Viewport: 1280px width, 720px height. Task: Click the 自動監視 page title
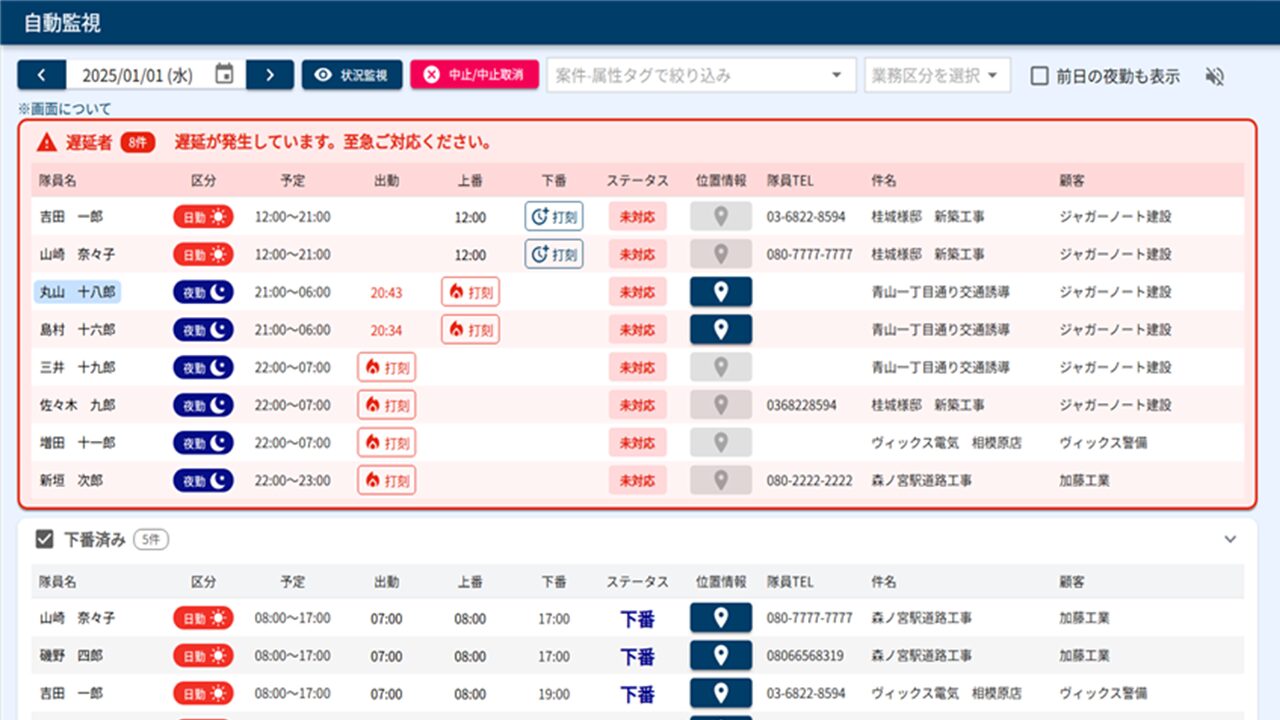61,23
